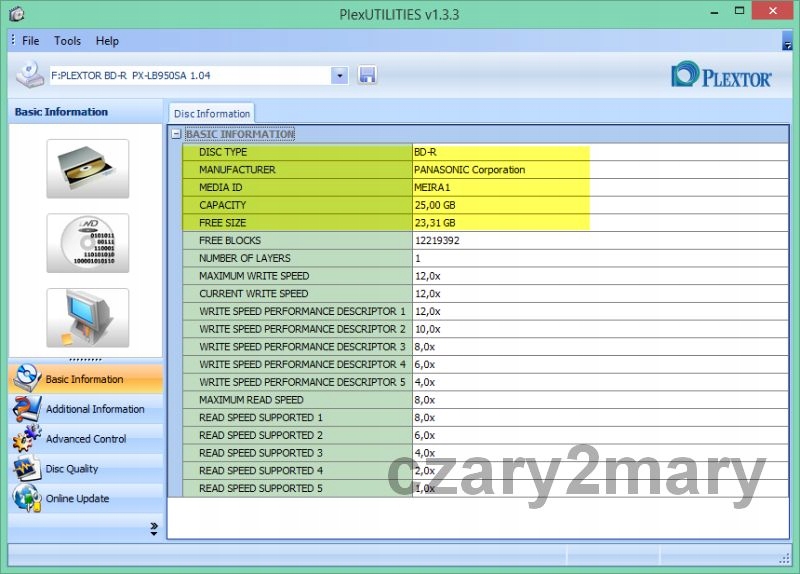Viewport: 800px width, 574px height.
Task: Select the BASIC INFORMATION header text
Action: pyautogui.click(x=240, y=134)
